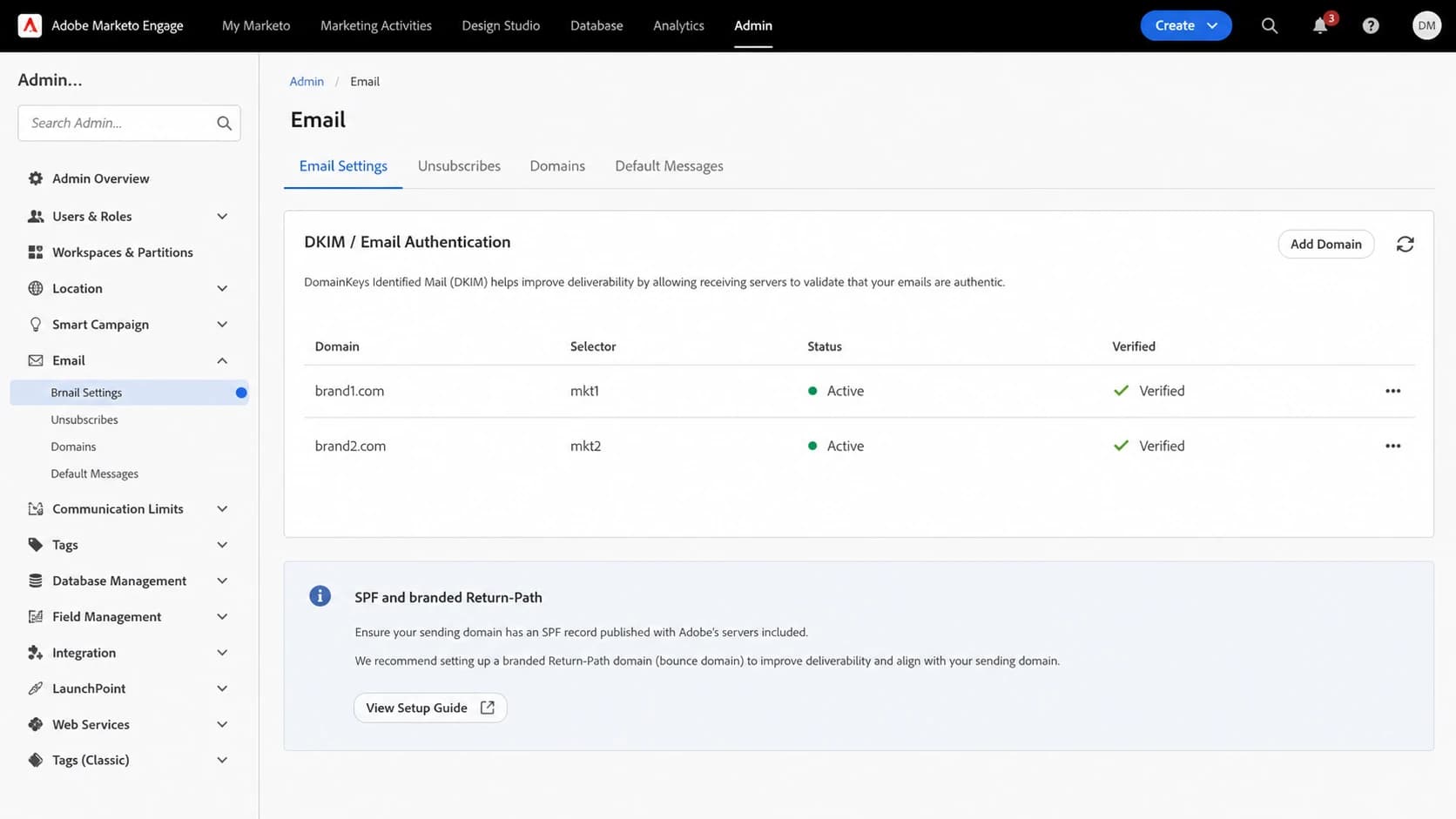
Task: Go to My Marketo
Action: point(256,25)
